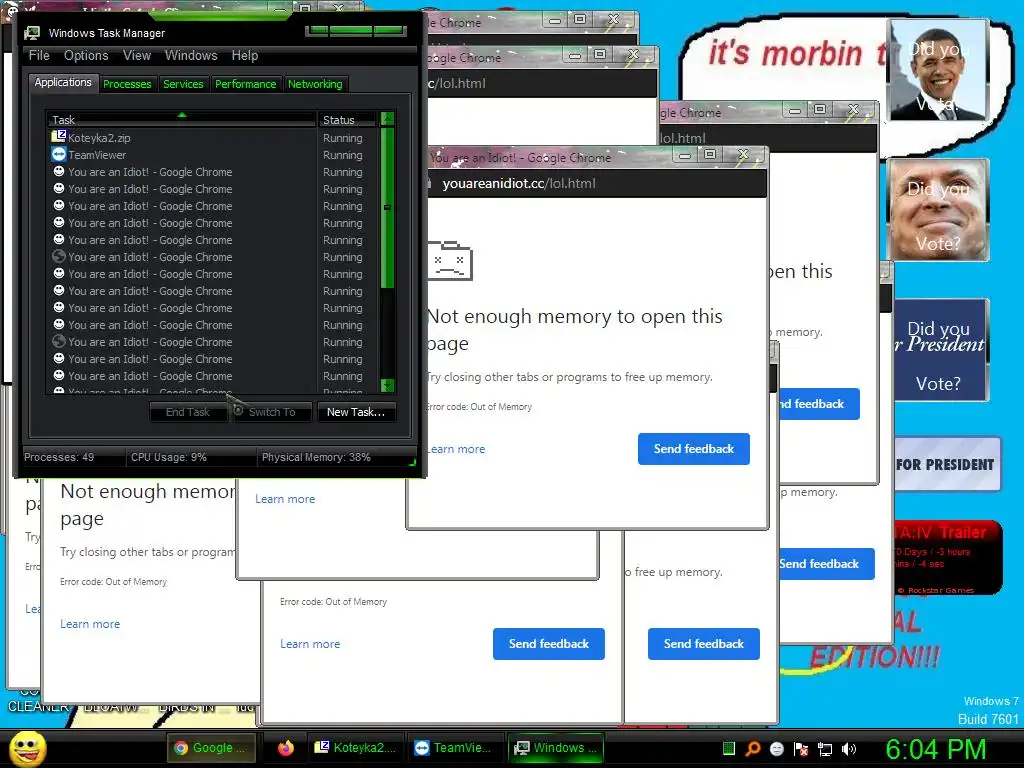1024x768 pixels.
Task: Click the 6:04 PM taskbar clock
Action: click(936, 749)
